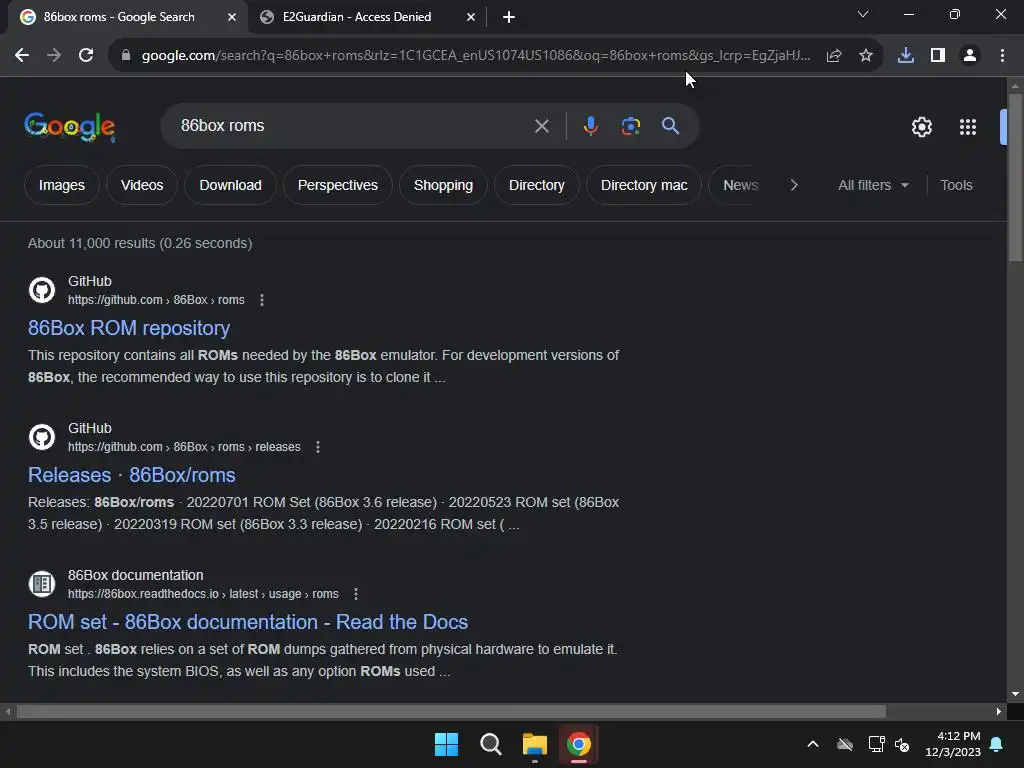Open ROM set - 86Box documentation link
This screenshot has width=1024, height=768.
(x=248, y=622)
